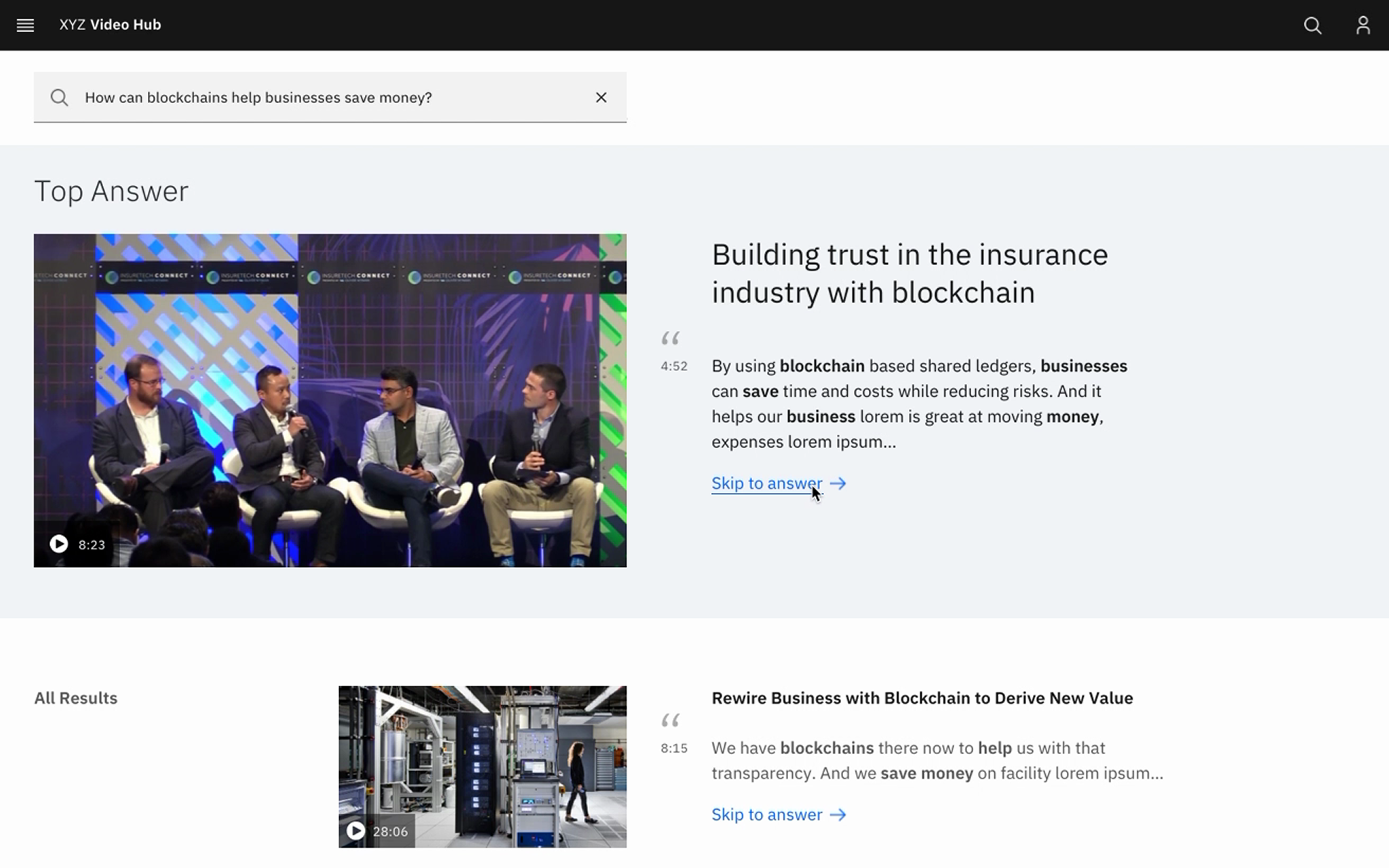This screenshot has height=868, width=1389.
Task: Jump to the 4:52 timestamp
Action: point(674,366)
